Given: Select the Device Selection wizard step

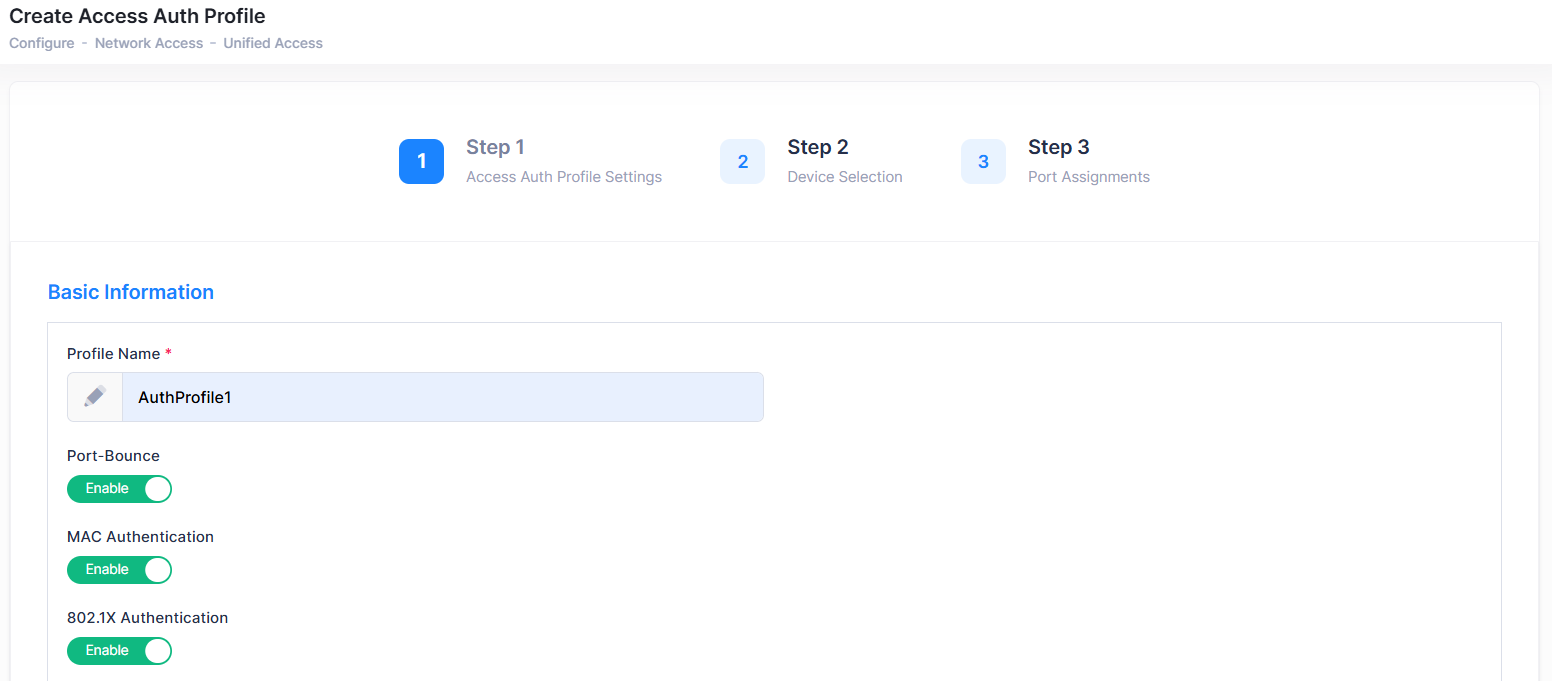Looking at the screenshot, I should point(844,176).
